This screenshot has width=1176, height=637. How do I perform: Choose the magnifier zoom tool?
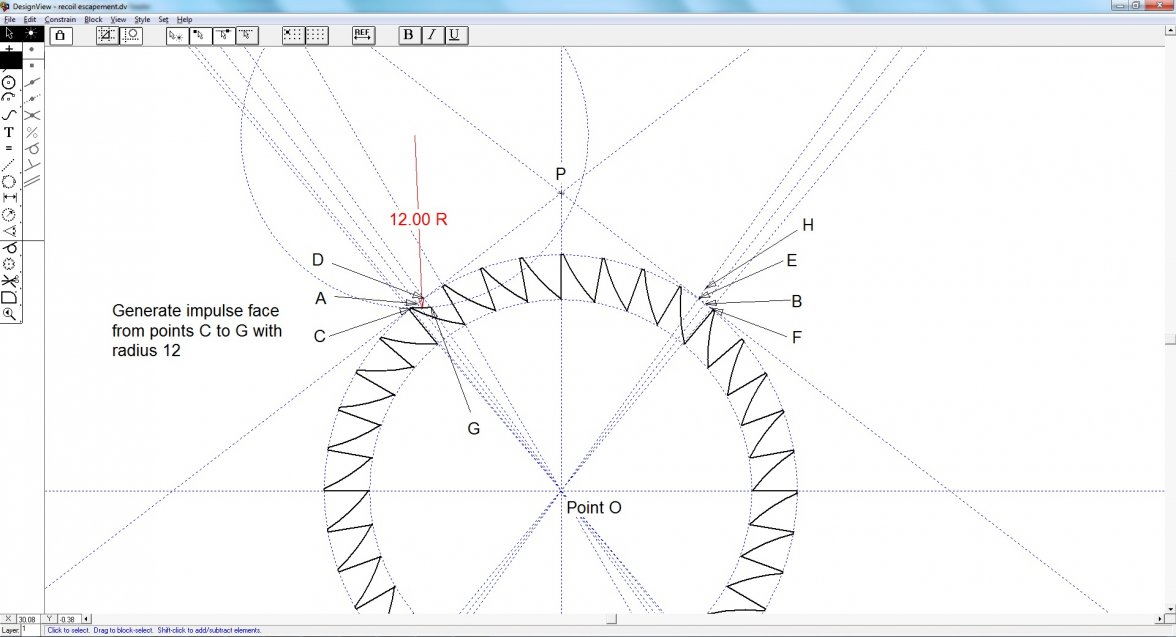click(x=9, y=313)
